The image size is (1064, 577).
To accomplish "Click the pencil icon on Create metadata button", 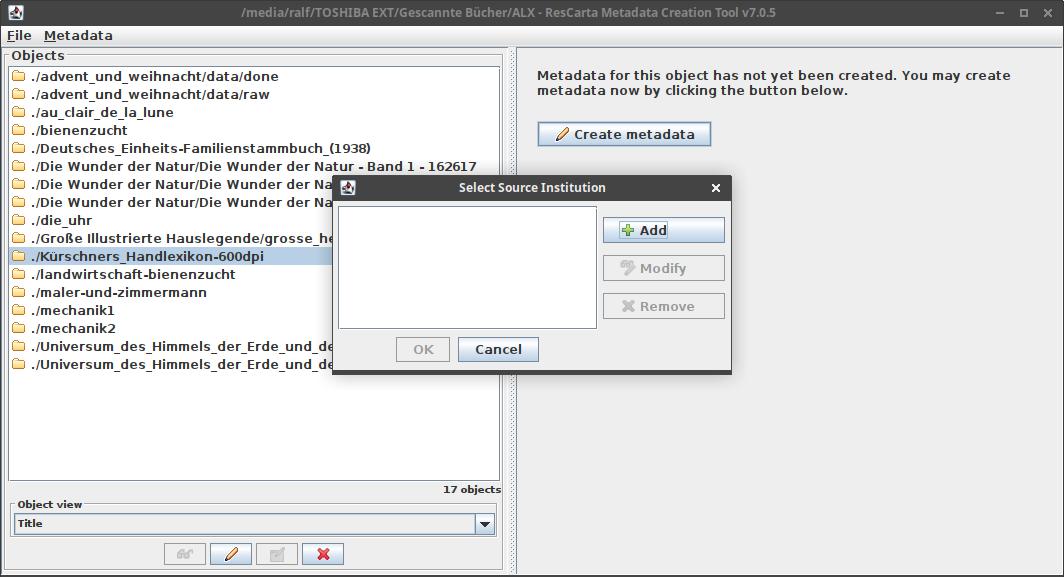I will pos(563,134).
